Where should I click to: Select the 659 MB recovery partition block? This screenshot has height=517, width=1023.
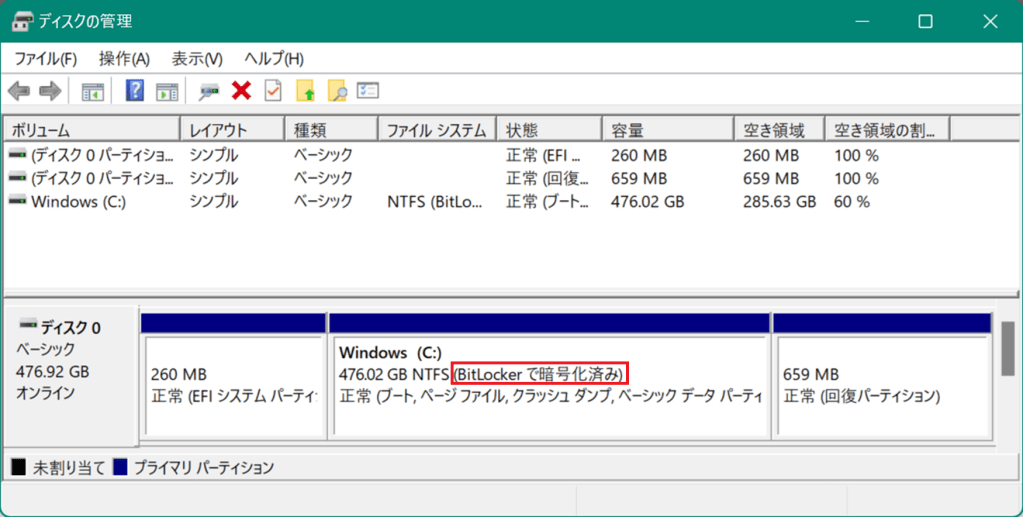click(880, 385)
